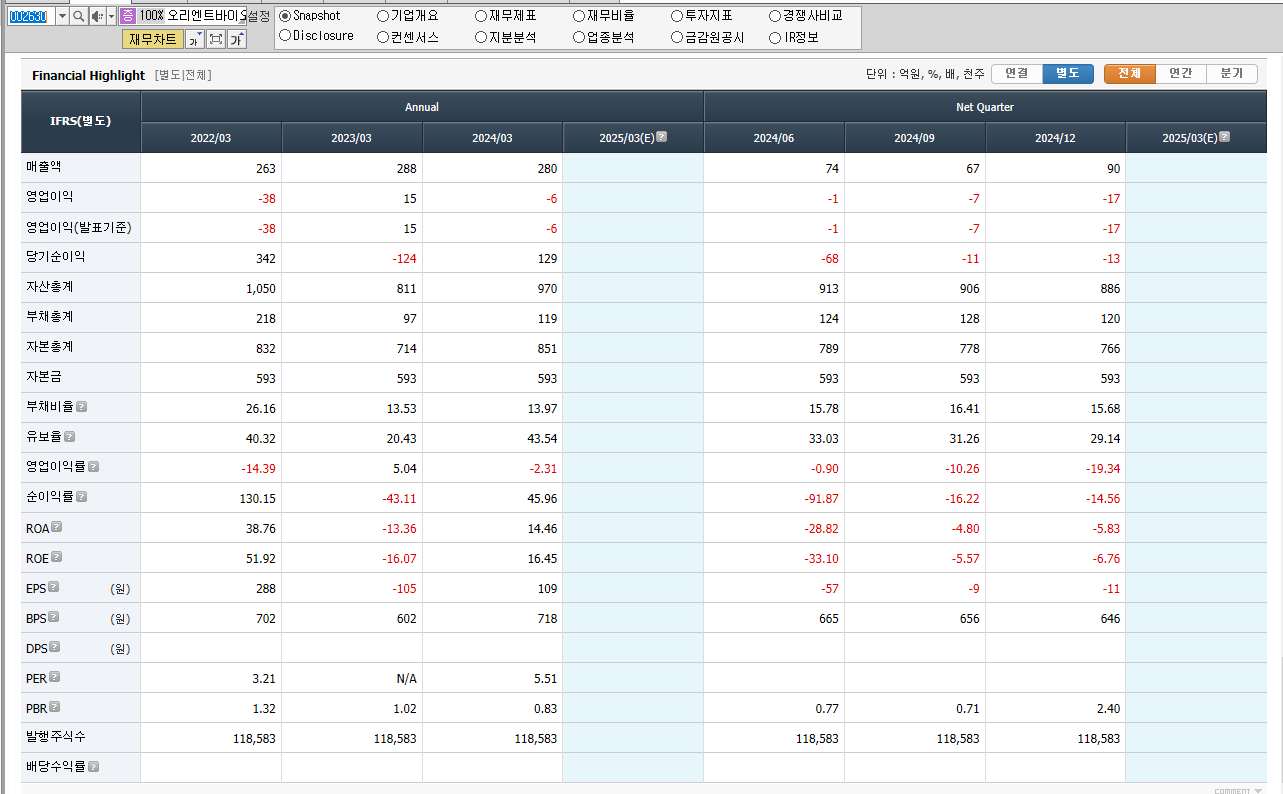Viewport: 1283px width, 794px height.
Task: Click the help icon beside 부채비율
Action: [82, 407]
